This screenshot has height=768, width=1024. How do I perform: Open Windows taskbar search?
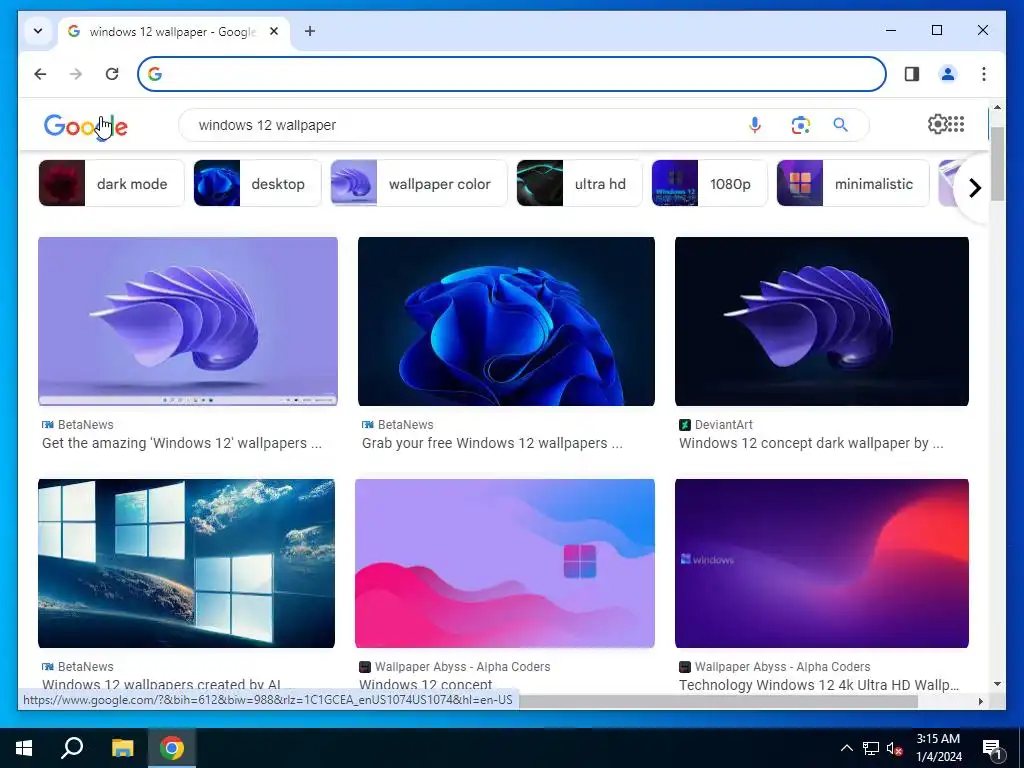[72, 748]
